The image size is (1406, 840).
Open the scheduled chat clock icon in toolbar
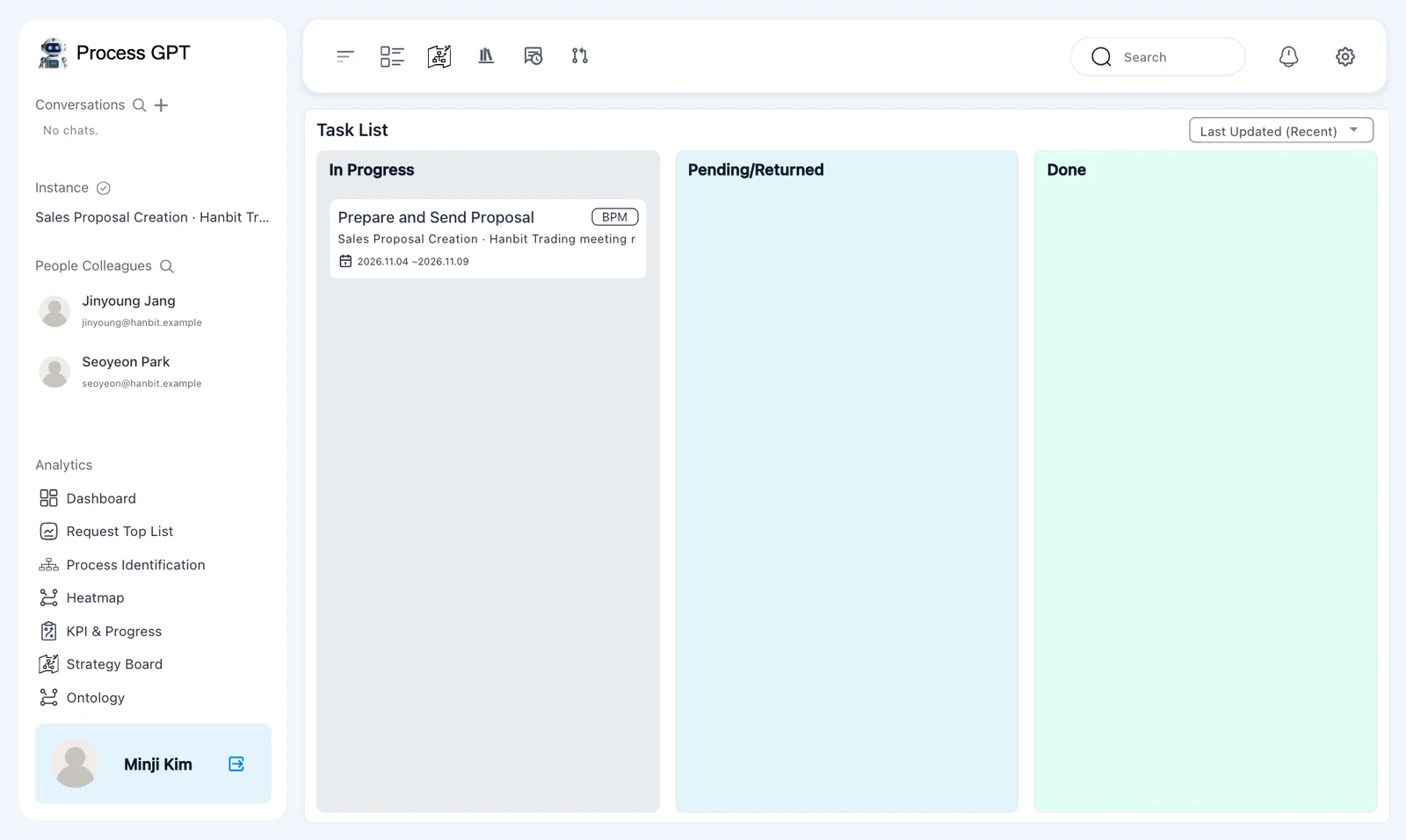tap(533, 56)
